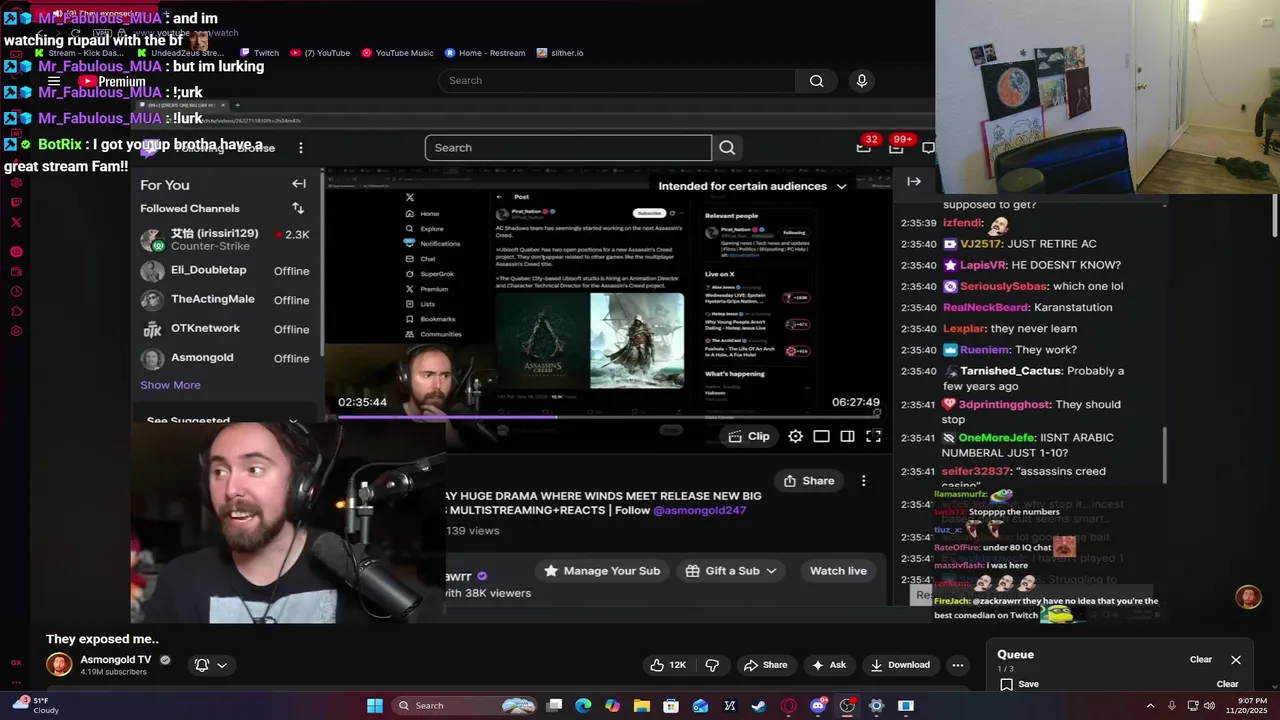
Task: Open Twitch whispers speech bubble icon
Action: tap(928, 148)
